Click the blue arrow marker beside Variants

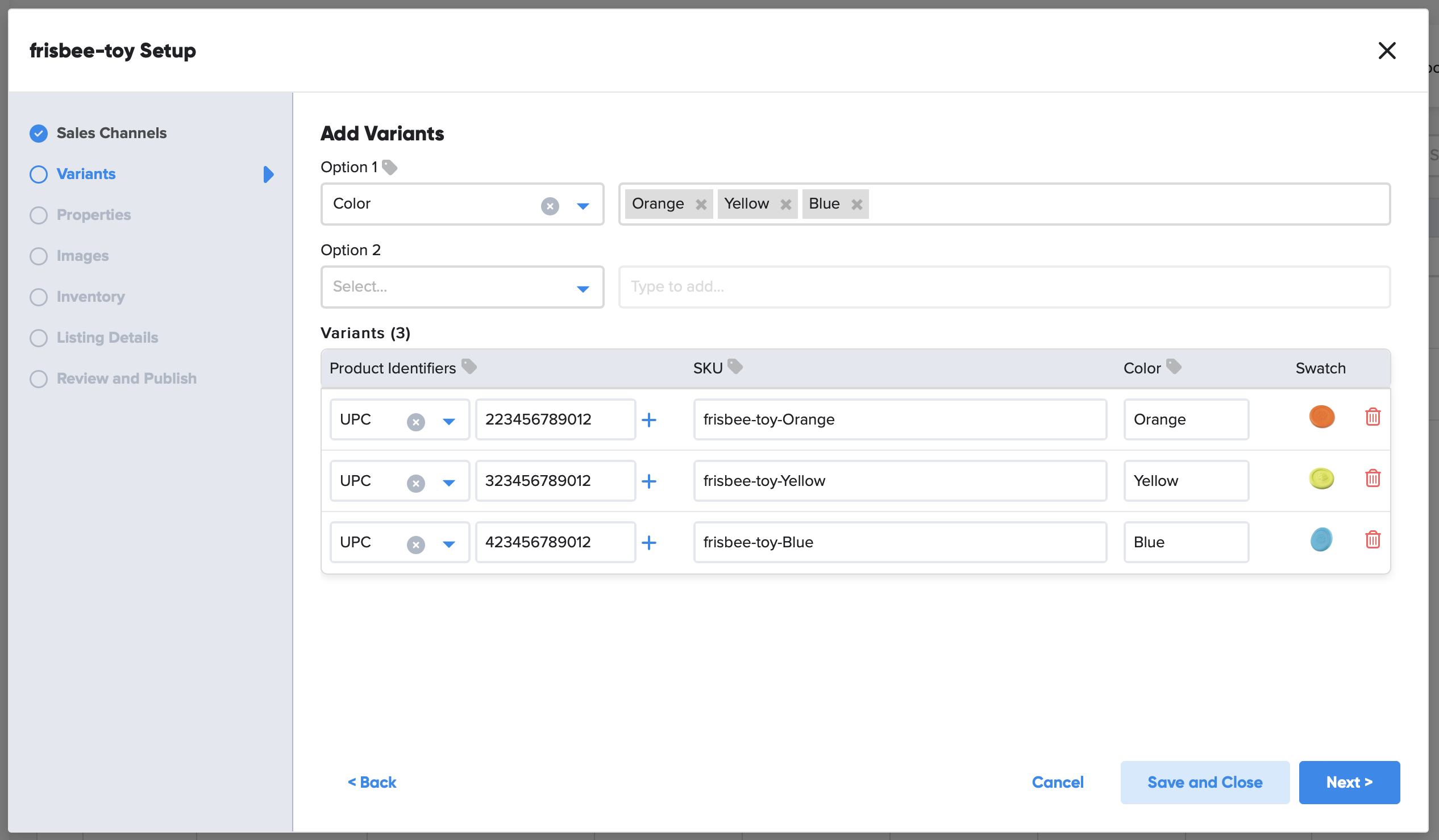(x=268, y=174)
